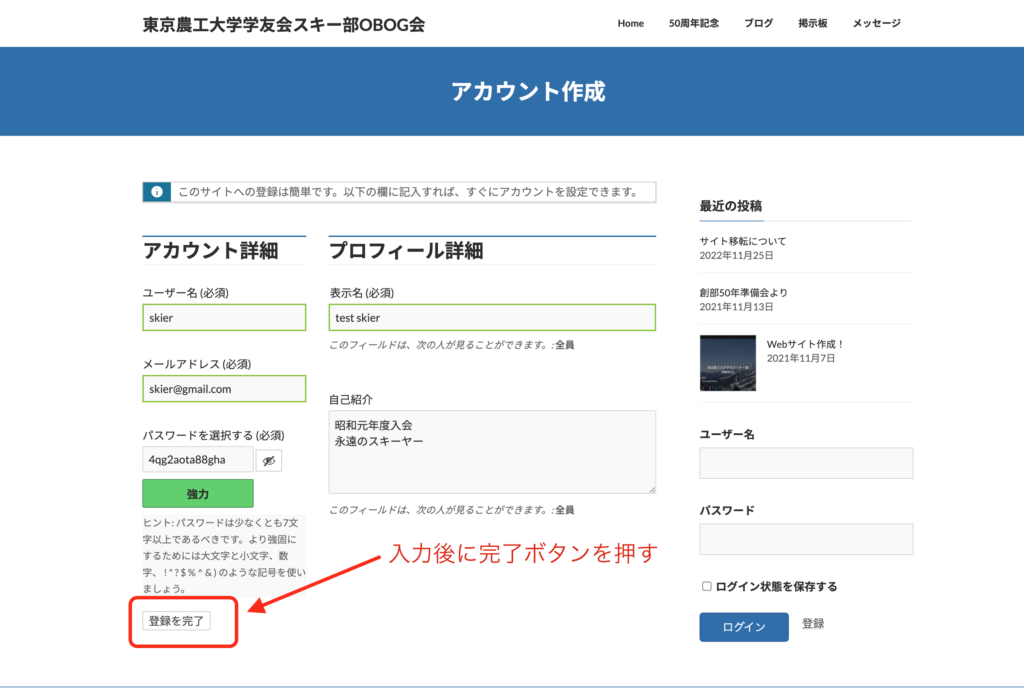This screenshot has width=1024, height=688.
Task: Go to ブログ in navigation
Action: tap(758, 23)
